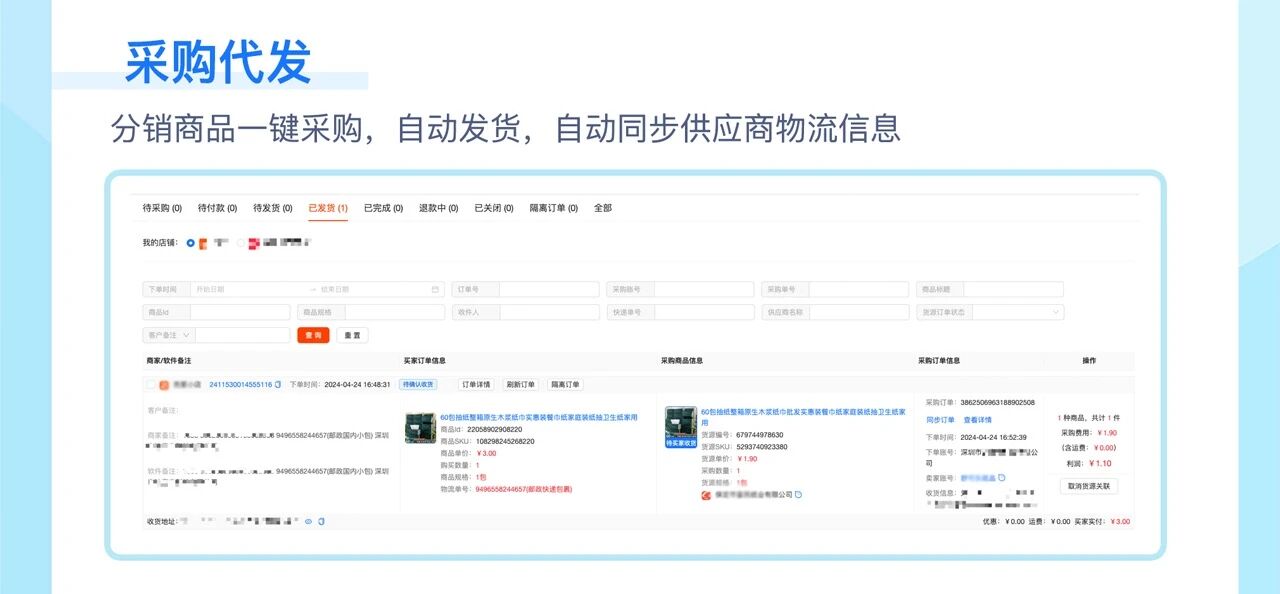The height and width of the screenshot is (594, 1280).
Task: Select the second store radio button
Action: (x=240, y=243)
